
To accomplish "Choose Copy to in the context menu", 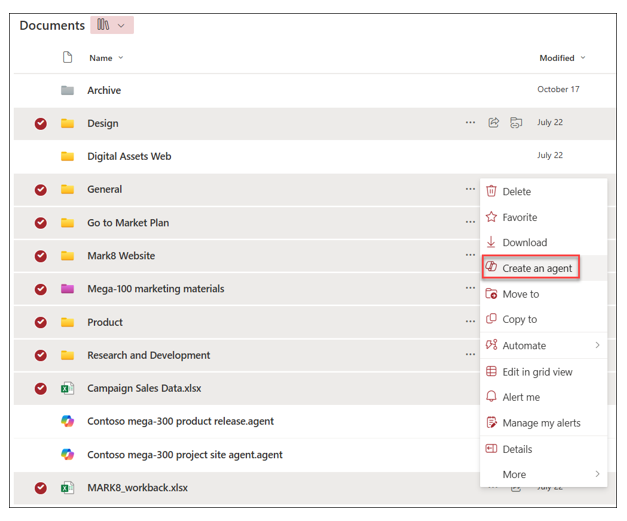I will click(543, 319).
